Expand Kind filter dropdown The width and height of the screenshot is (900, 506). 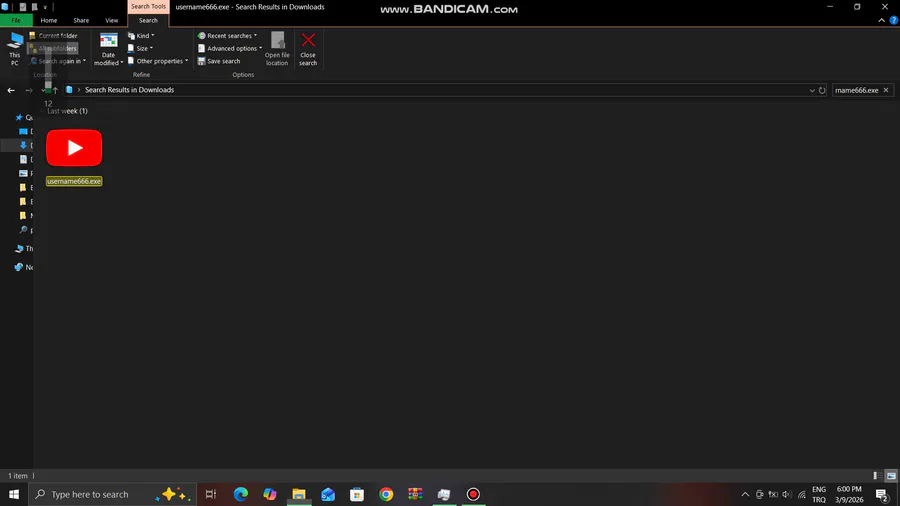(x=141, y=36)
